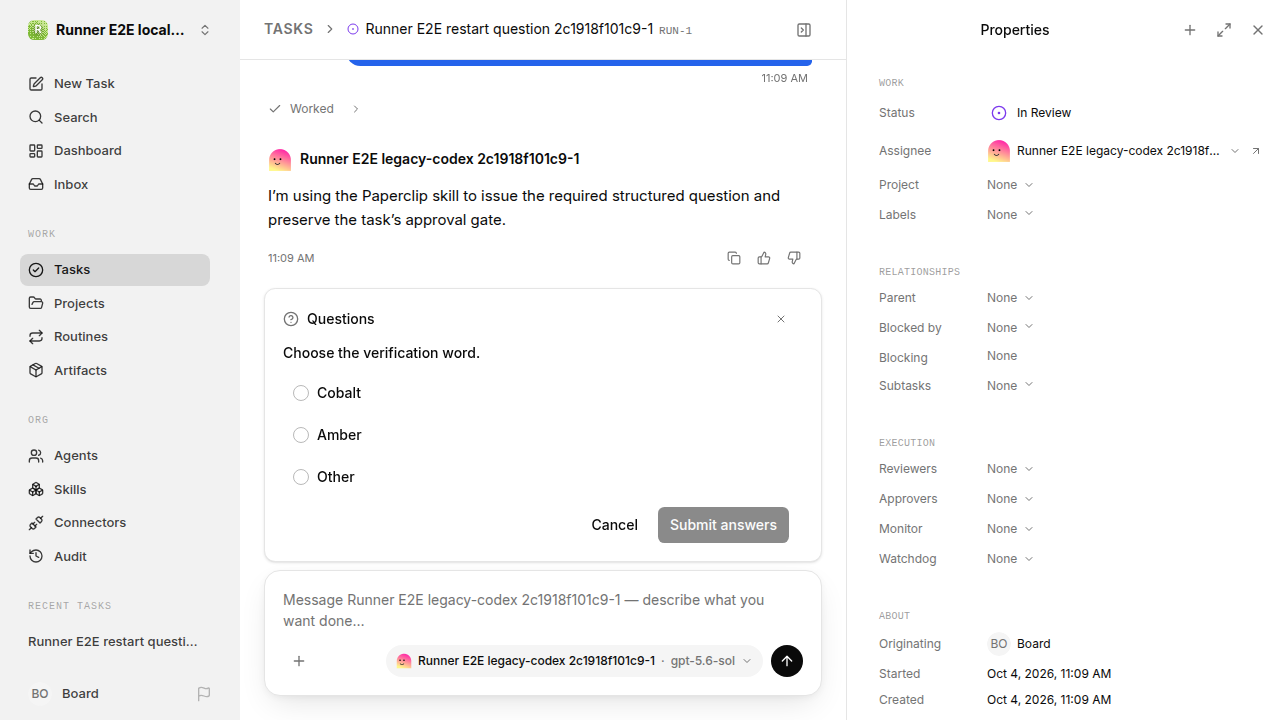
Task: Attach a file with the composer plus icon
Action: (x=299, y=661)
